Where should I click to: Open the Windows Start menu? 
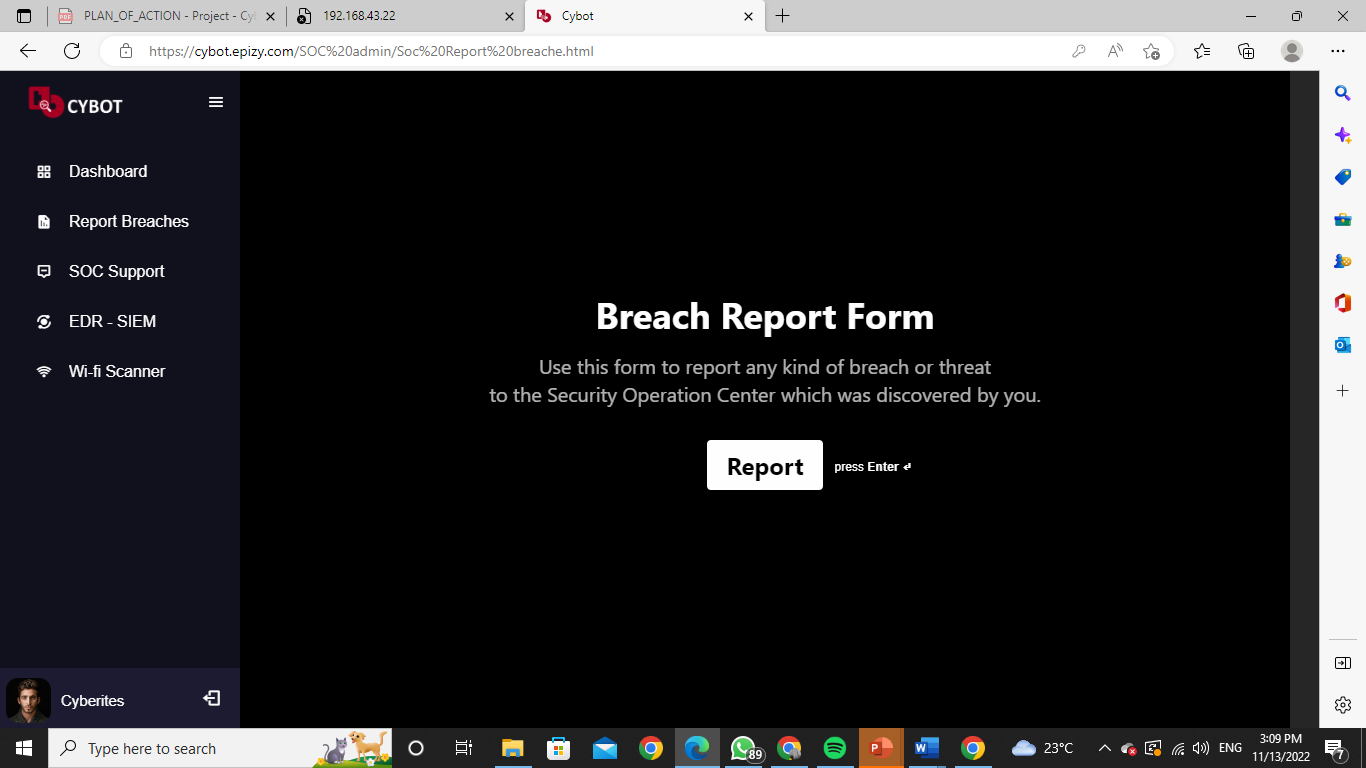coord(24,748)
